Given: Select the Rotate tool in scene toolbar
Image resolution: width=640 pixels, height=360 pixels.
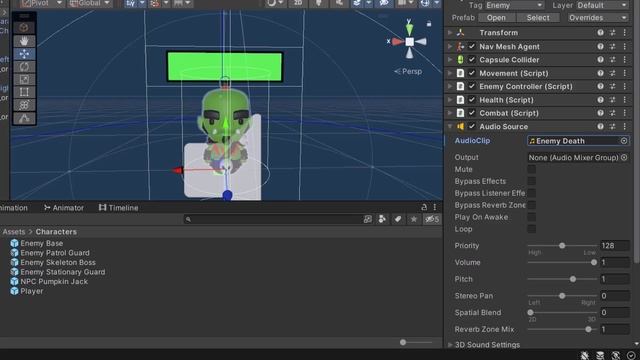Looking at the screenshot, I should point(24,67).
